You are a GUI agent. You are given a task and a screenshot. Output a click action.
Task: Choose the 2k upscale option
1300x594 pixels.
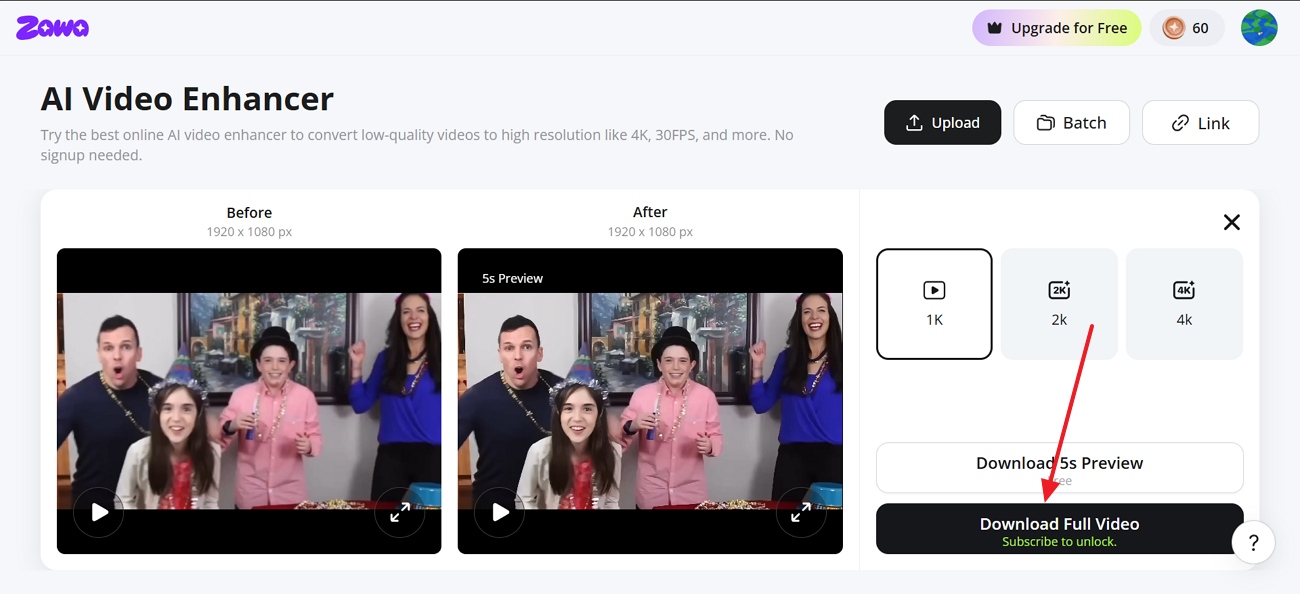(1059, 304)
